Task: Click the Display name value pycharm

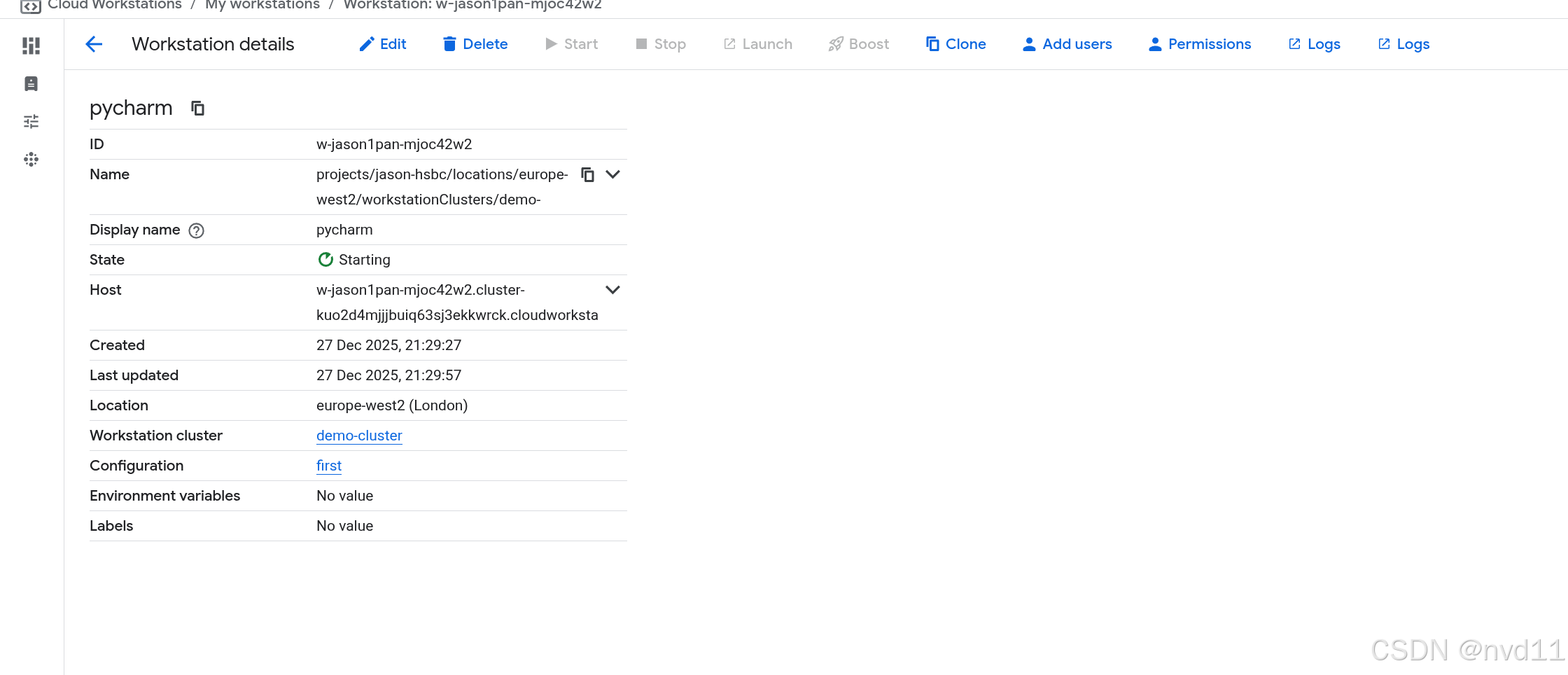Action: click(x=344, y=230)
